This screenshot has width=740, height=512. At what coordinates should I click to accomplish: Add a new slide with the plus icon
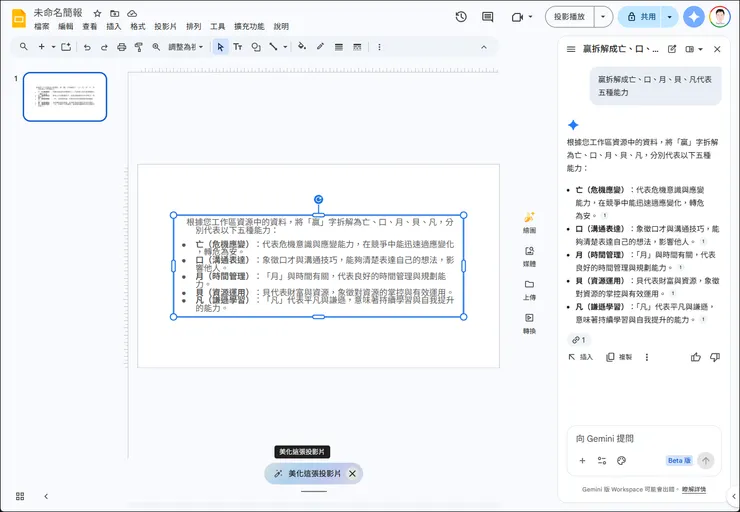click(x=42, y=47)
